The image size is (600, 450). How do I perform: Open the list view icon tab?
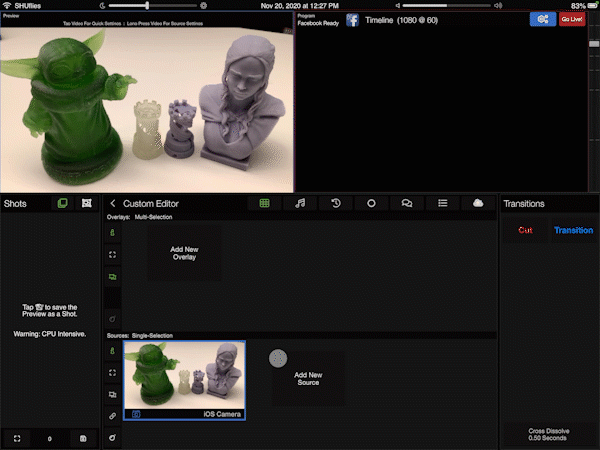tap(442, 203)
